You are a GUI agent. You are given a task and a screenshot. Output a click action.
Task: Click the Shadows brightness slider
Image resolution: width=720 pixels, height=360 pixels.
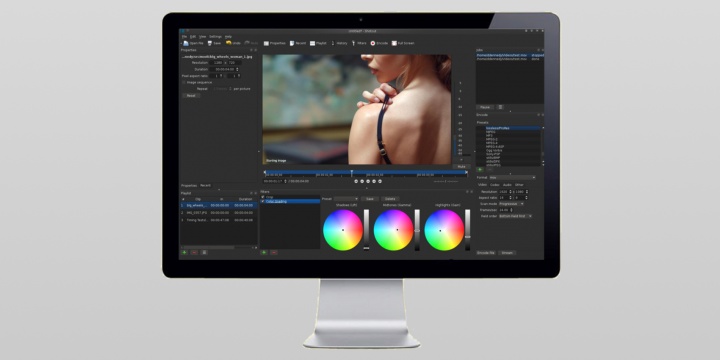(x=366, y=230)
